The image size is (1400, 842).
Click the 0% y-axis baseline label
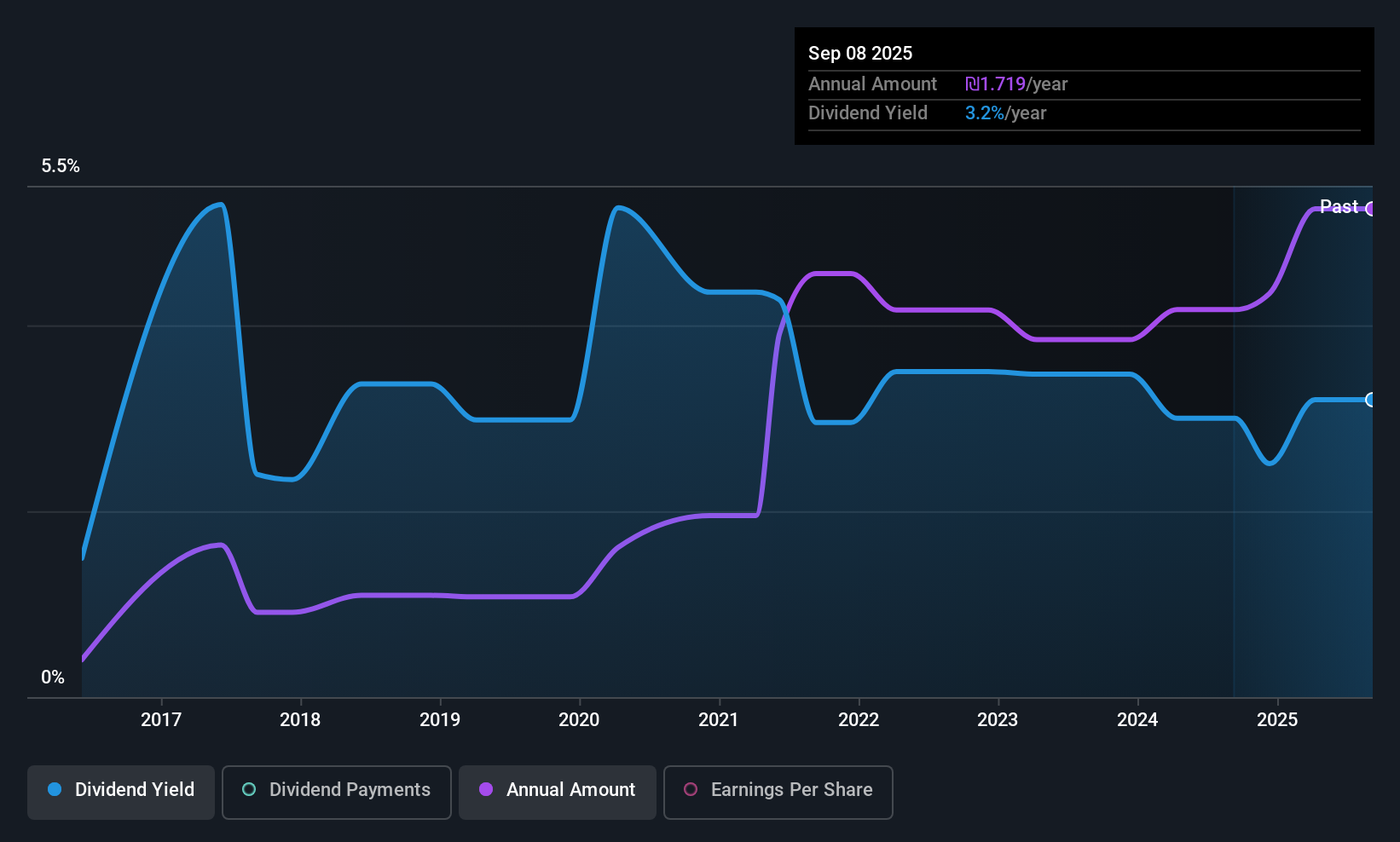(x=53, y=678)
